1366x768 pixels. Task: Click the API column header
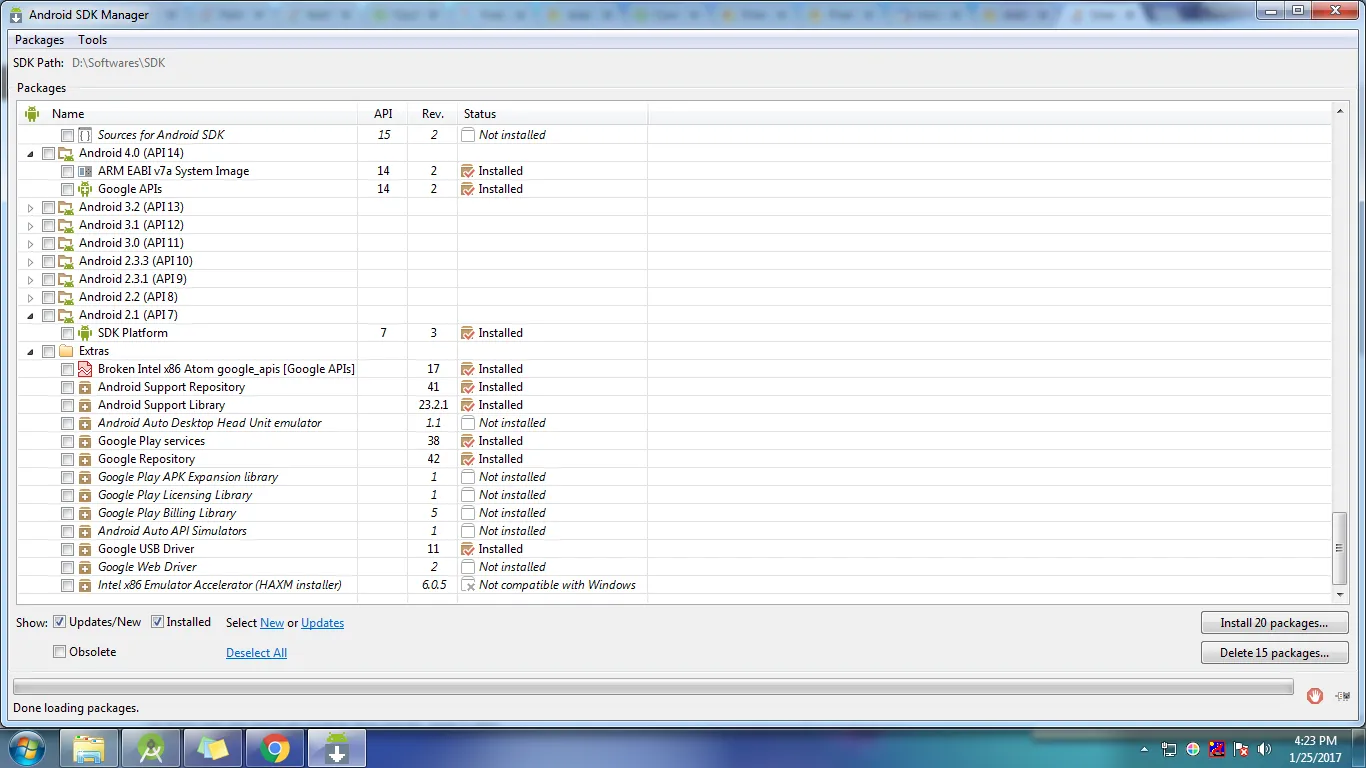coord(383,113)
